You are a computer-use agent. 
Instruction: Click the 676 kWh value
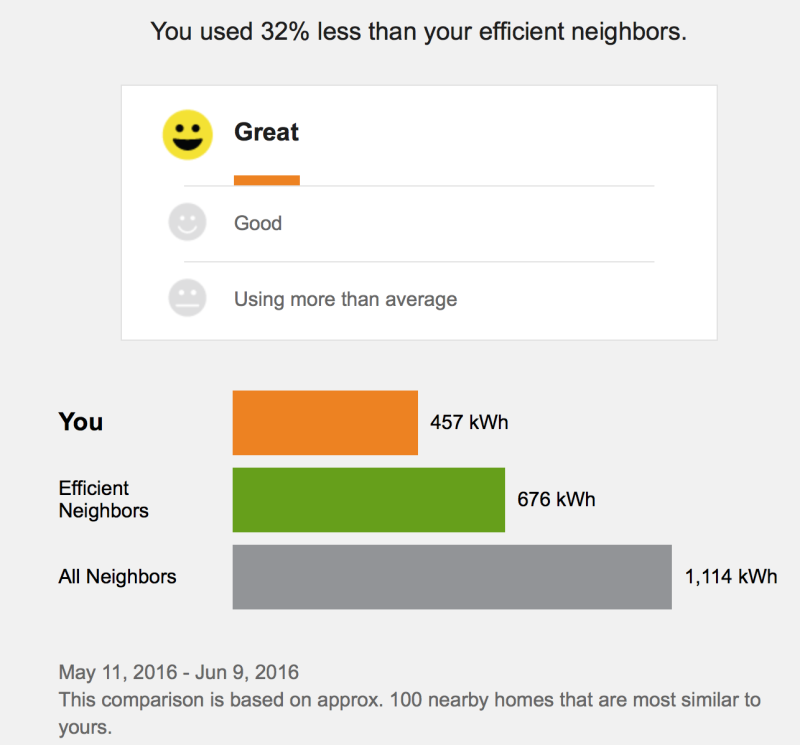tap(556, 499)
